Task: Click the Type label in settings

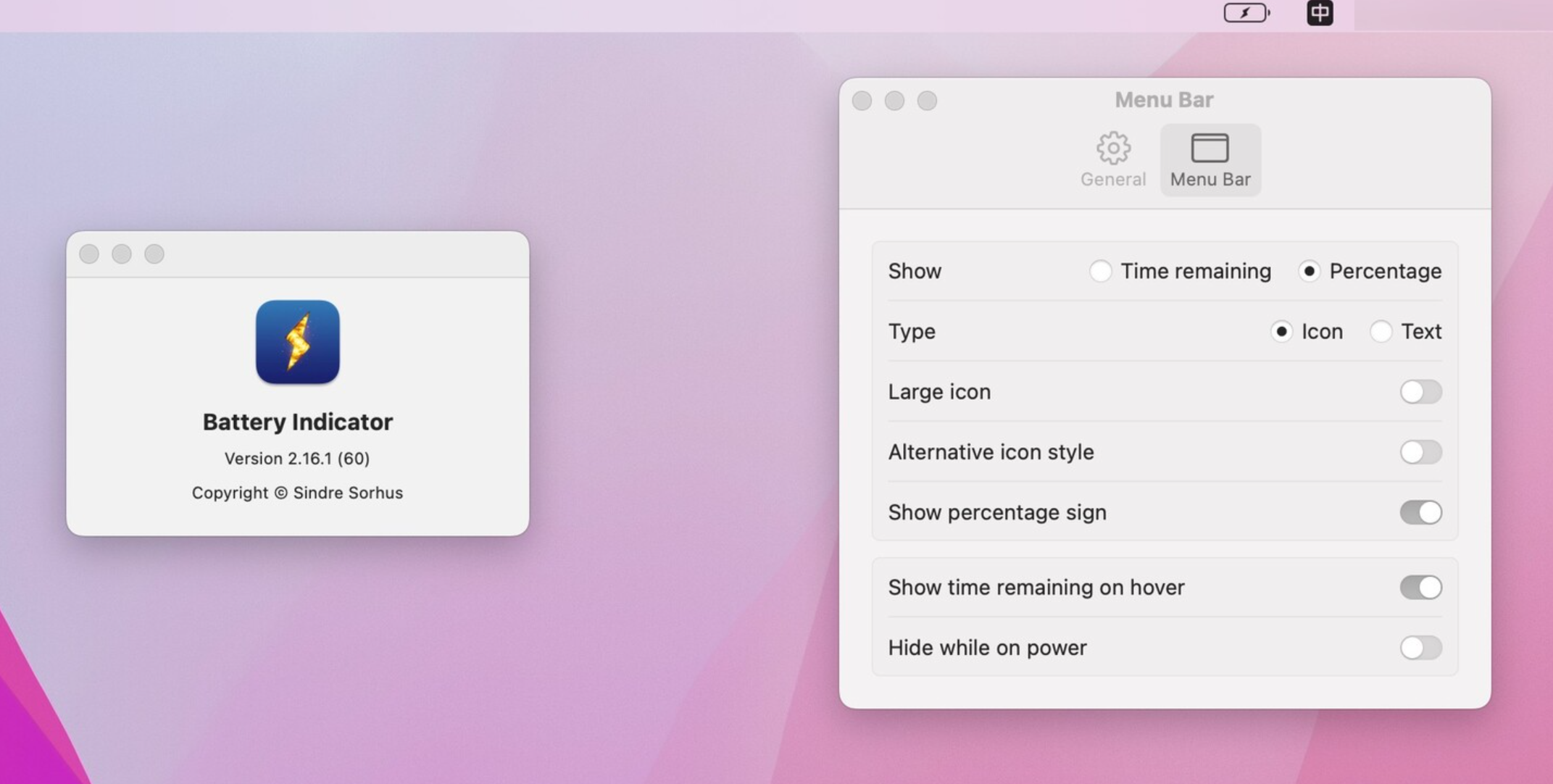Action: (x=912, y=332)
